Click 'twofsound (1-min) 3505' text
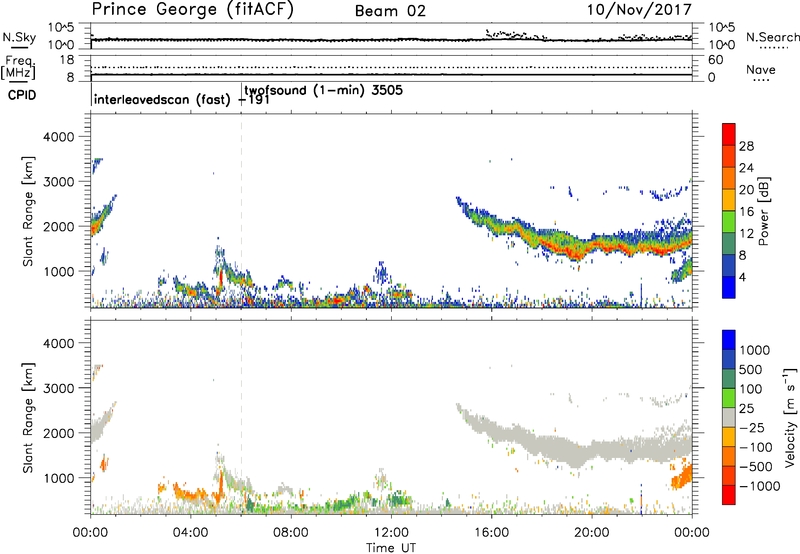This screenshot has height=554, width=800. coord(323,91)
